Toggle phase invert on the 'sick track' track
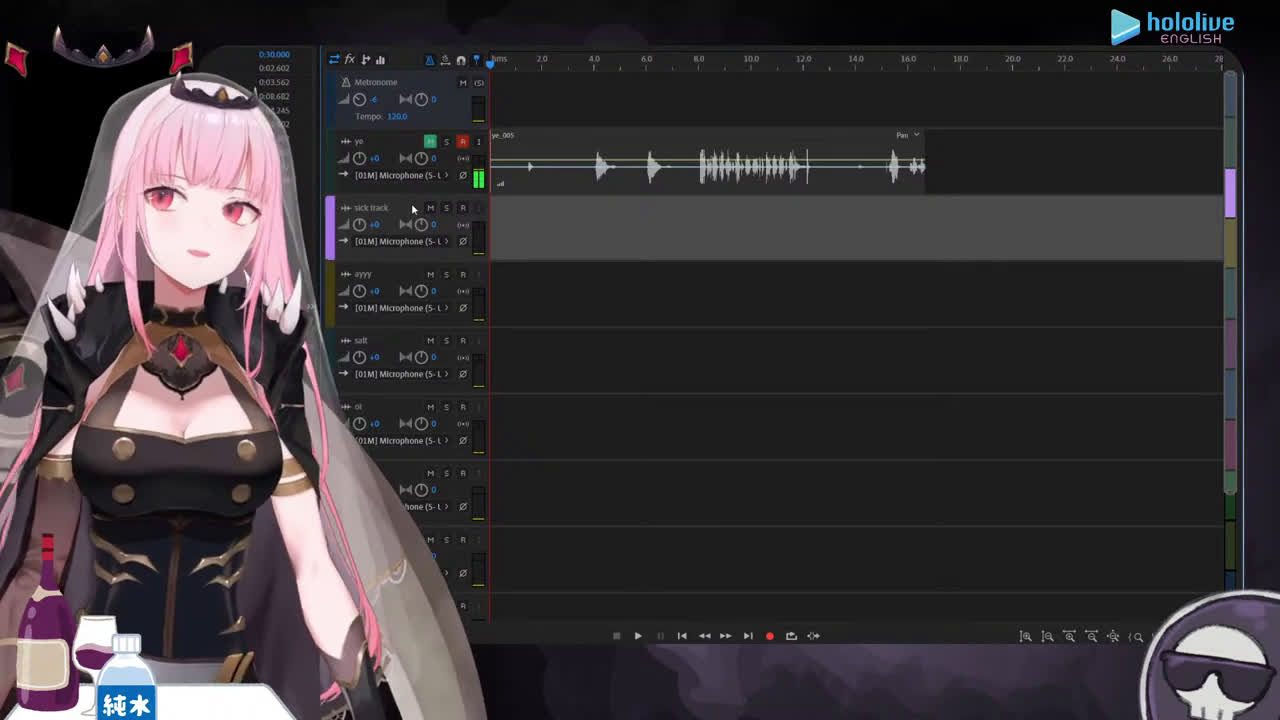Image resolution: width=1280 pixels, height=720 pixels. click(x=462, y=241)
